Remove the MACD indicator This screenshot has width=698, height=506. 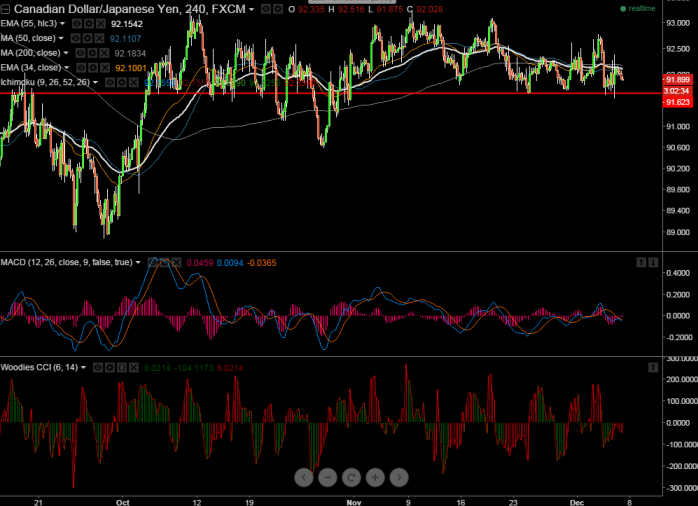pos(176,263)
